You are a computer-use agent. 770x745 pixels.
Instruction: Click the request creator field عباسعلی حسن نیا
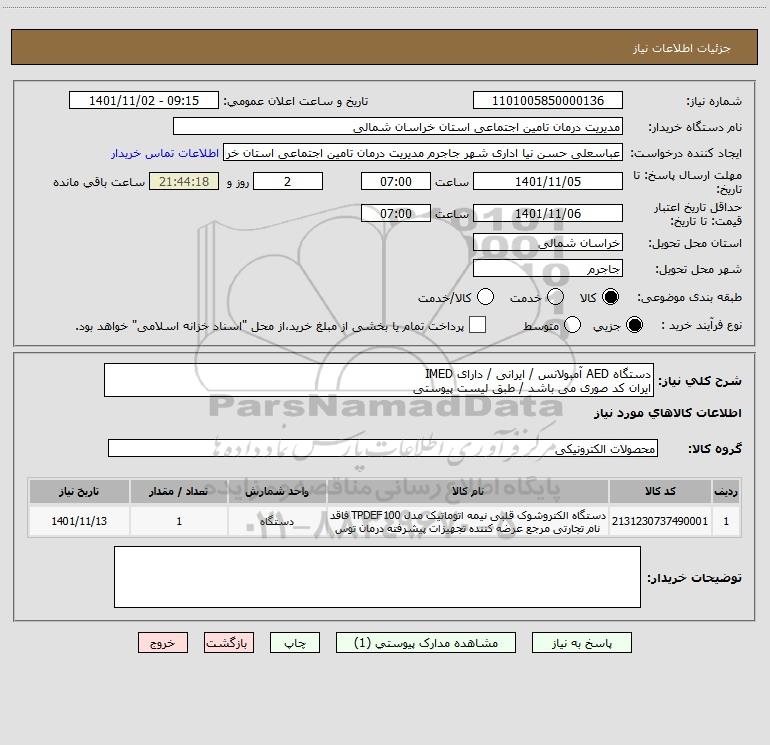423,153
